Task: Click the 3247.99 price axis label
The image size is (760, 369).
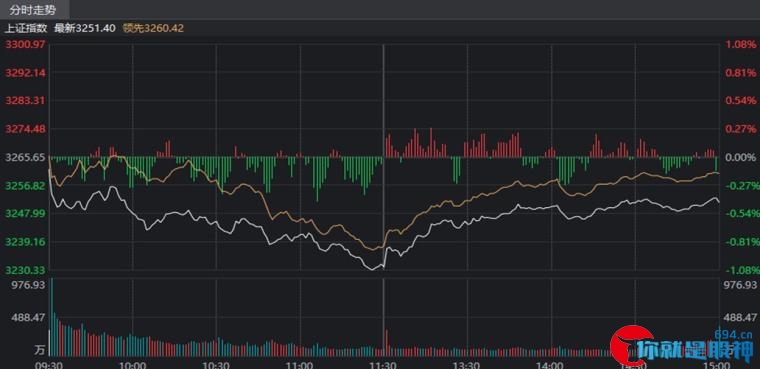Action: tap(25, 214)
